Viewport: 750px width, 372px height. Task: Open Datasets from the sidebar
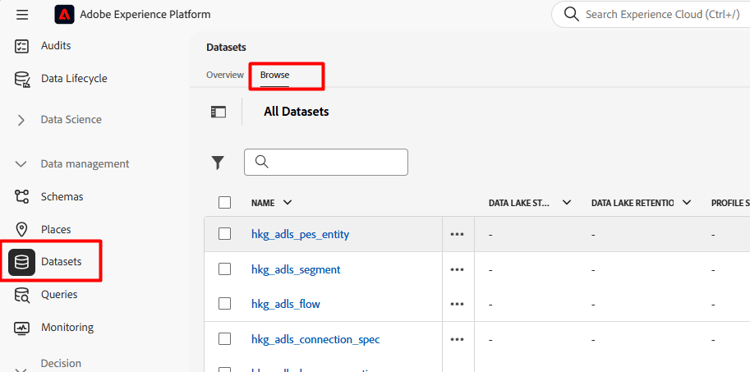click(x=61, y=262)
